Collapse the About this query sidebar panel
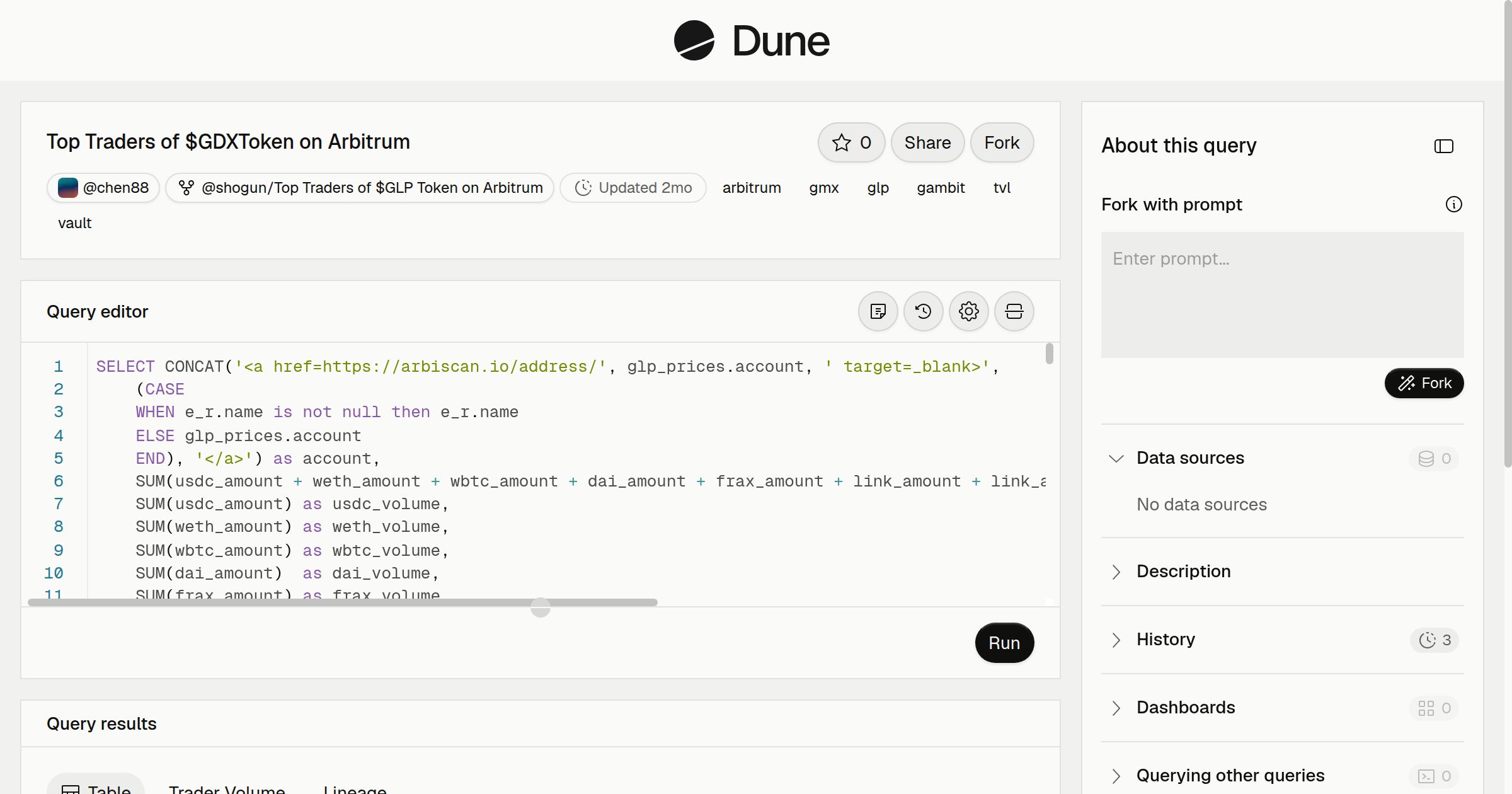The image size is (1512, 794). pos(1444,146)
